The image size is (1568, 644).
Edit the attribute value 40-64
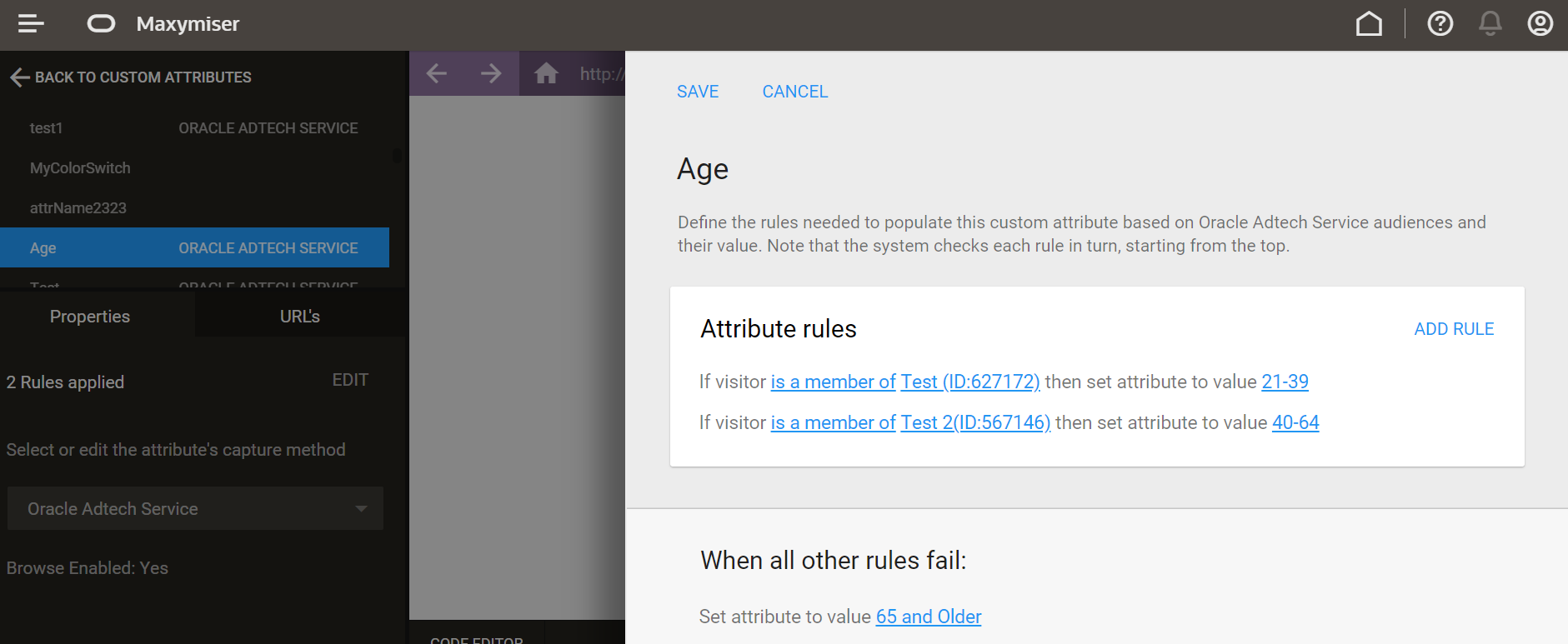[1295, 422]
